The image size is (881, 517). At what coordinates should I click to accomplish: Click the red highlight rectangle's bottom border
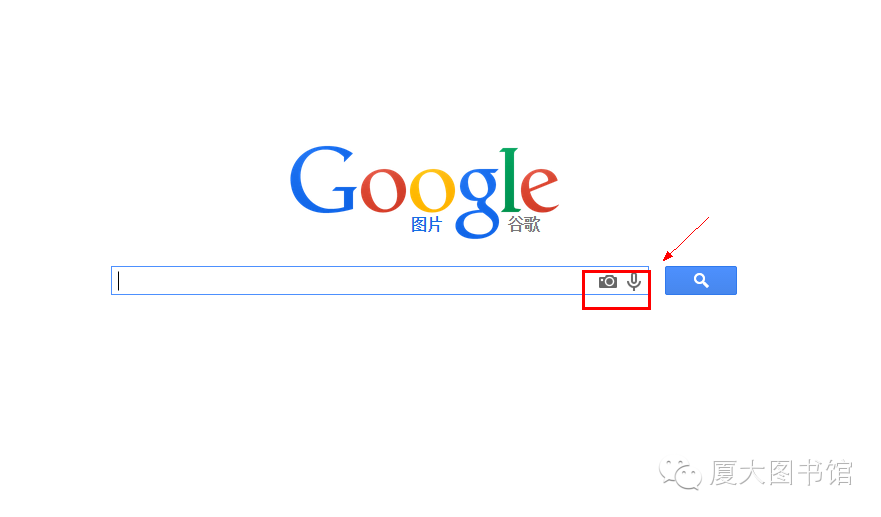[616, 308]
